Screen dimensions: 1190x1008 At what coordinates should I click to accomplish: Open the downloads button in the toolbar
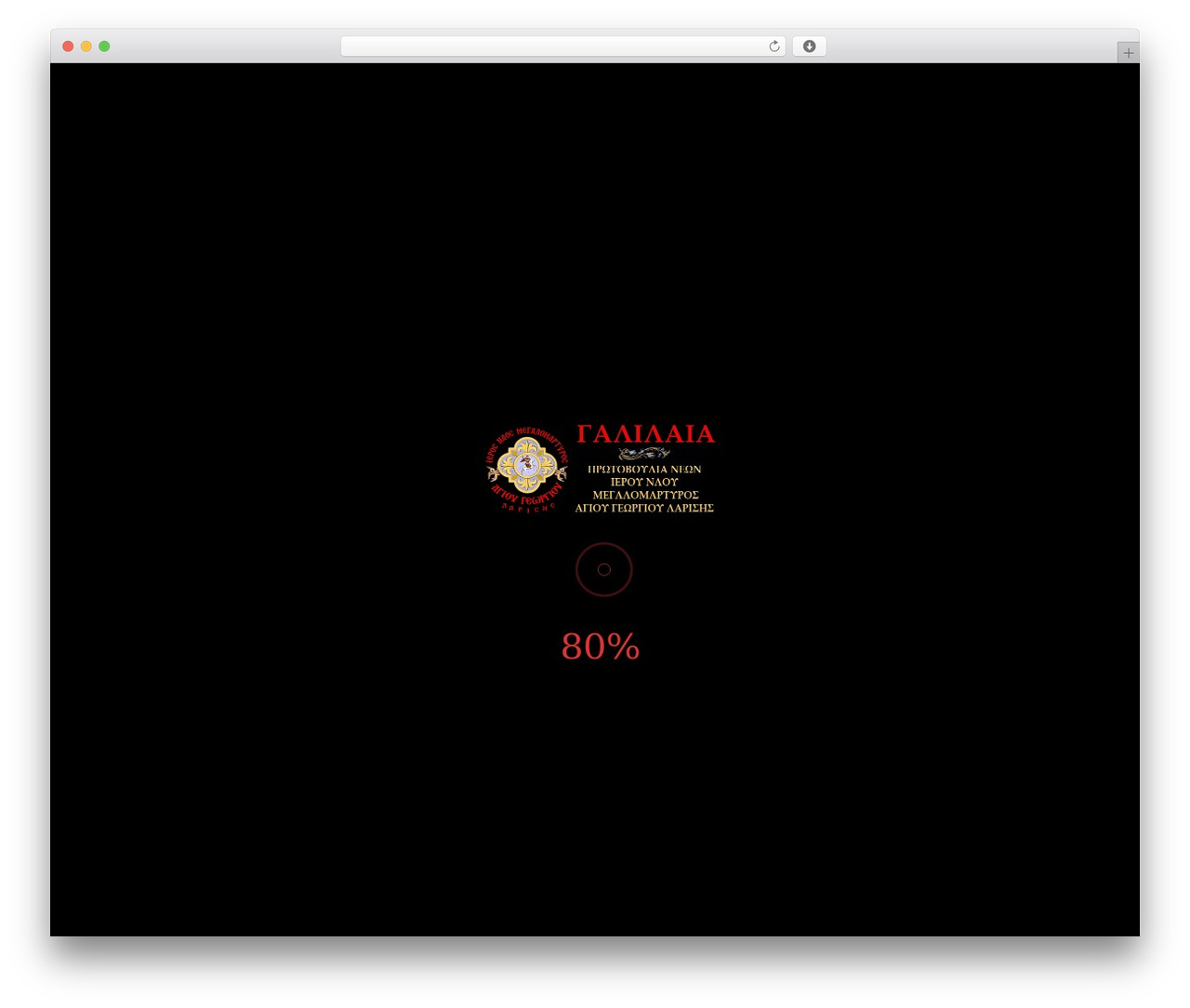click(809, 46)
